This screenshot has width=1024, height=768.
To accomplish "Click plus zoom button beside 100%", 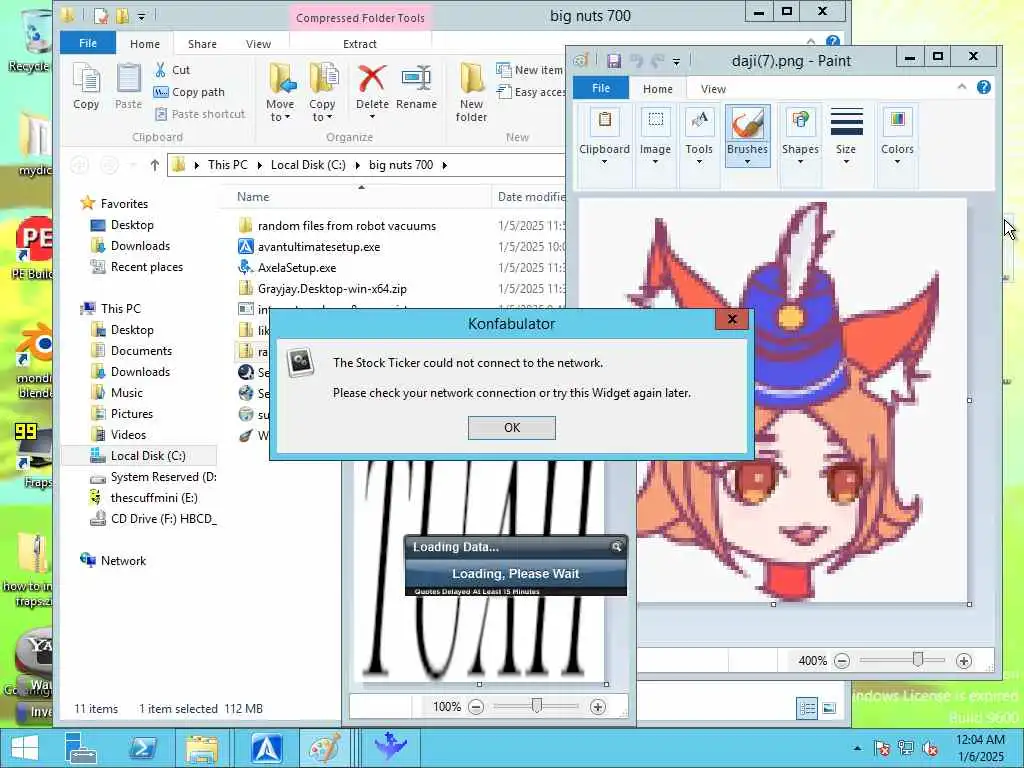I will click(x=597, y=707).
